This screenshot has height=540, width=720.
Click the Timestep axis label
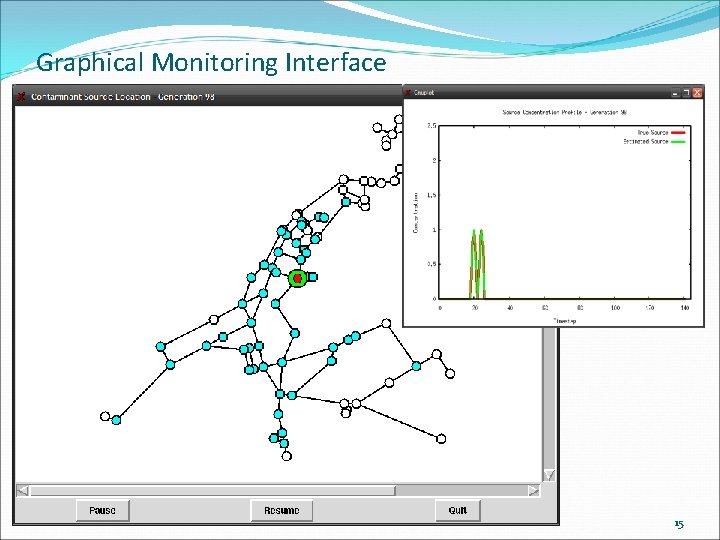(x=565, y=321)
